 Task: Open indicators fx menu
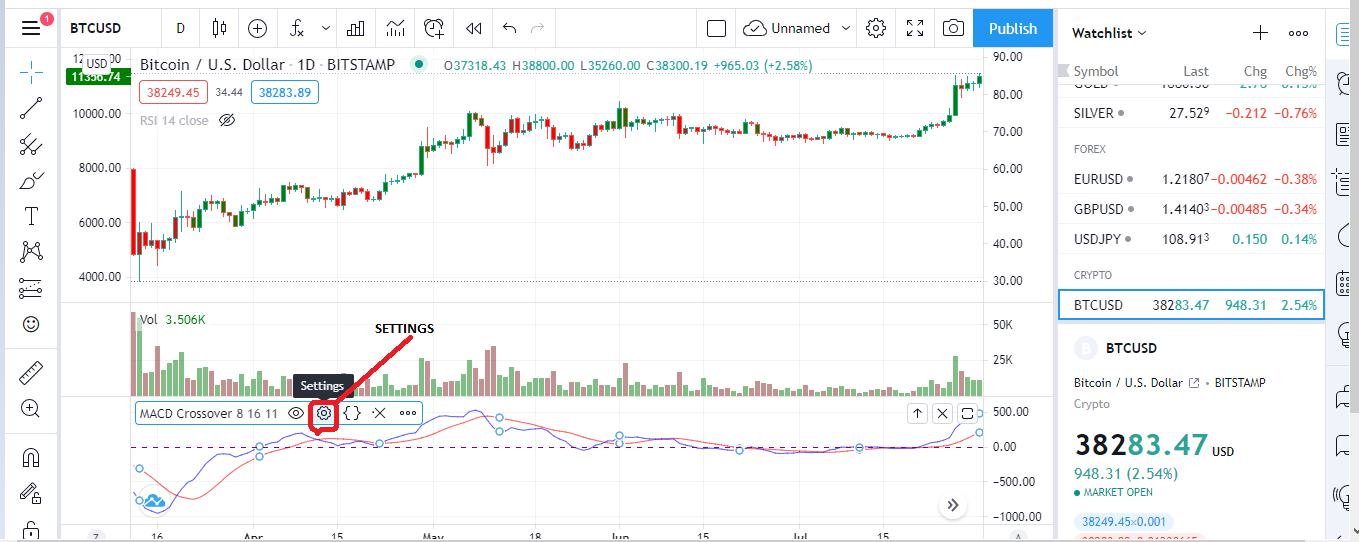click(x=298, y=28)
